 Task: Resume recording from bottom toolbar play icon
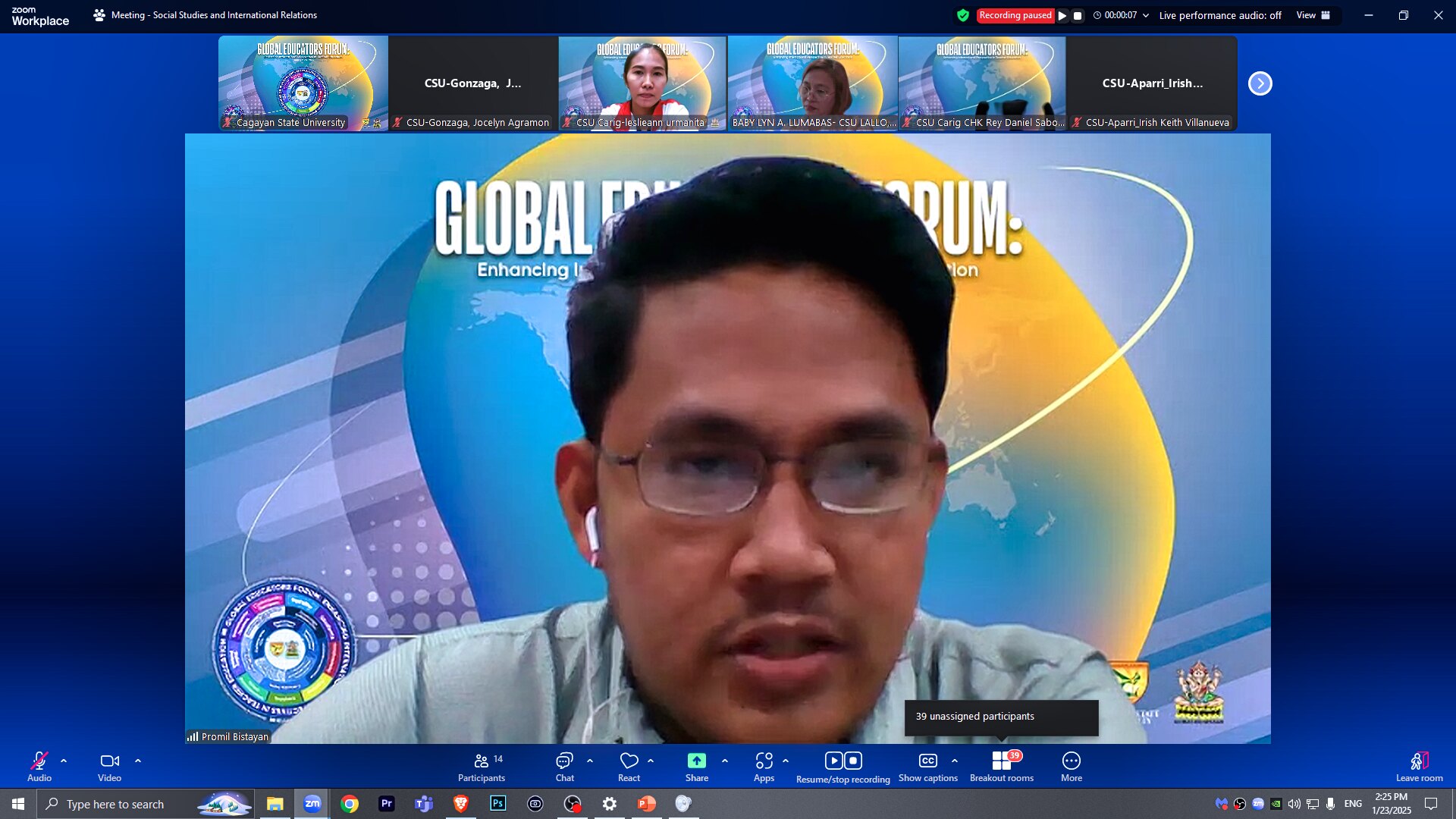(x=833, y=761)
